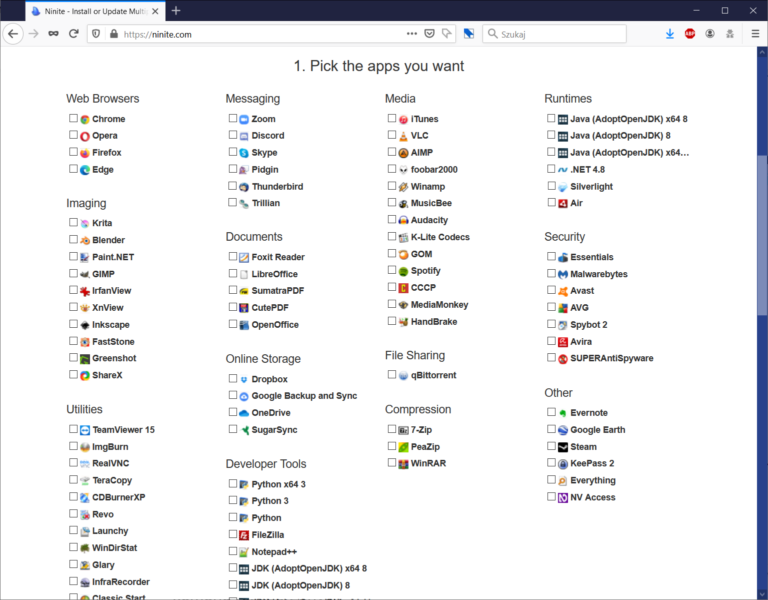Click the TeamViewer 15 icon

85,430
